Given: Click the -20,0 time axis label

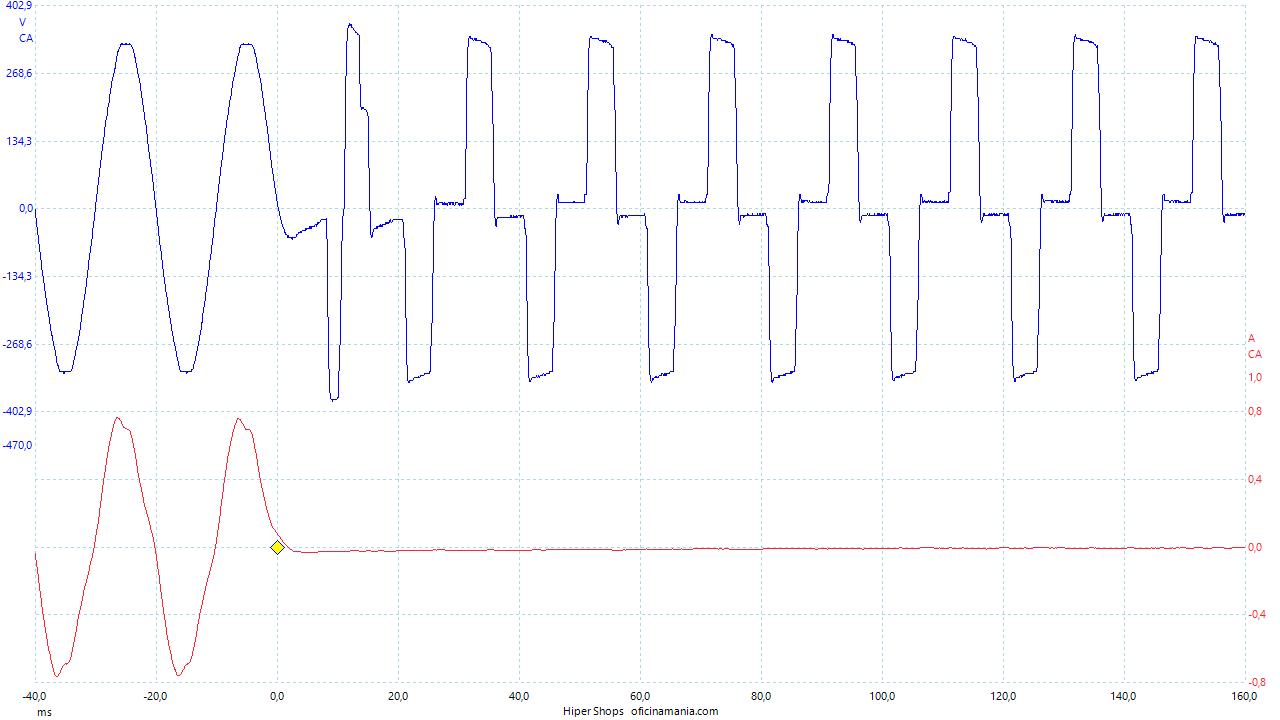Looking at the screenshot, I should point(156,696).
